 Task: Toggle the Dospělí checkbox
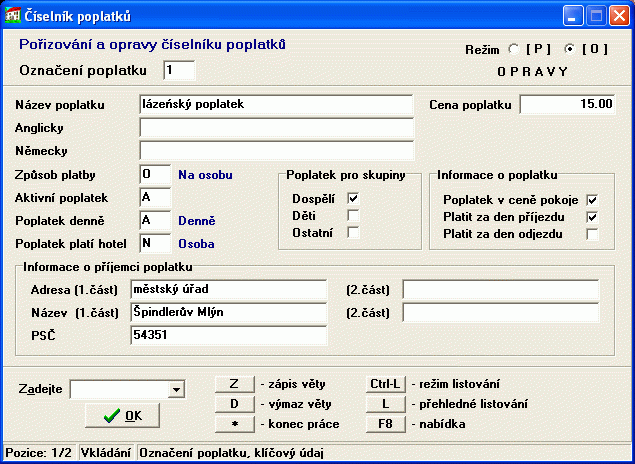pyautogui.click(x=353, y=199)
